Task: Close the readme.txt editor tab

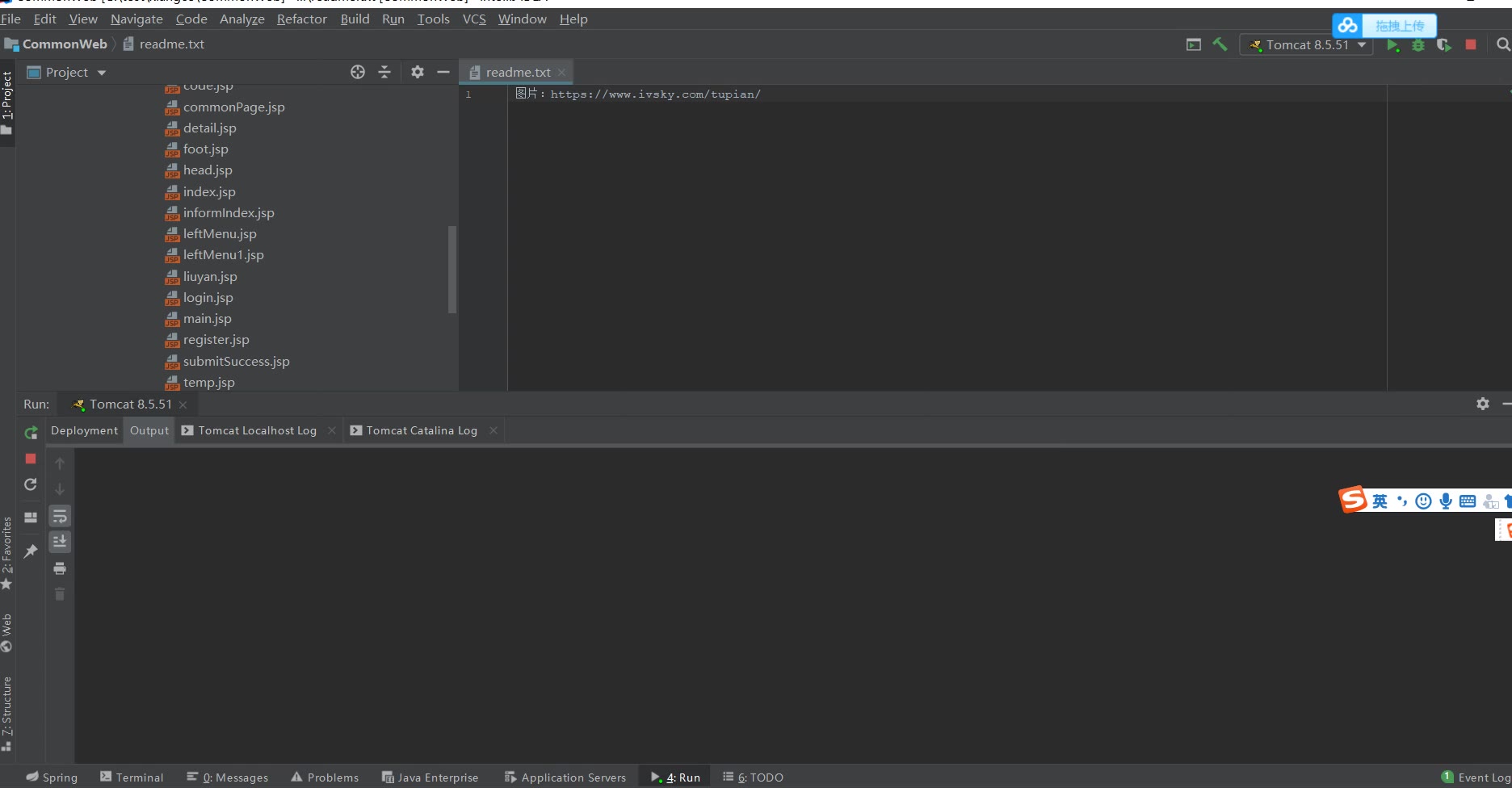Action: [561, 72]
